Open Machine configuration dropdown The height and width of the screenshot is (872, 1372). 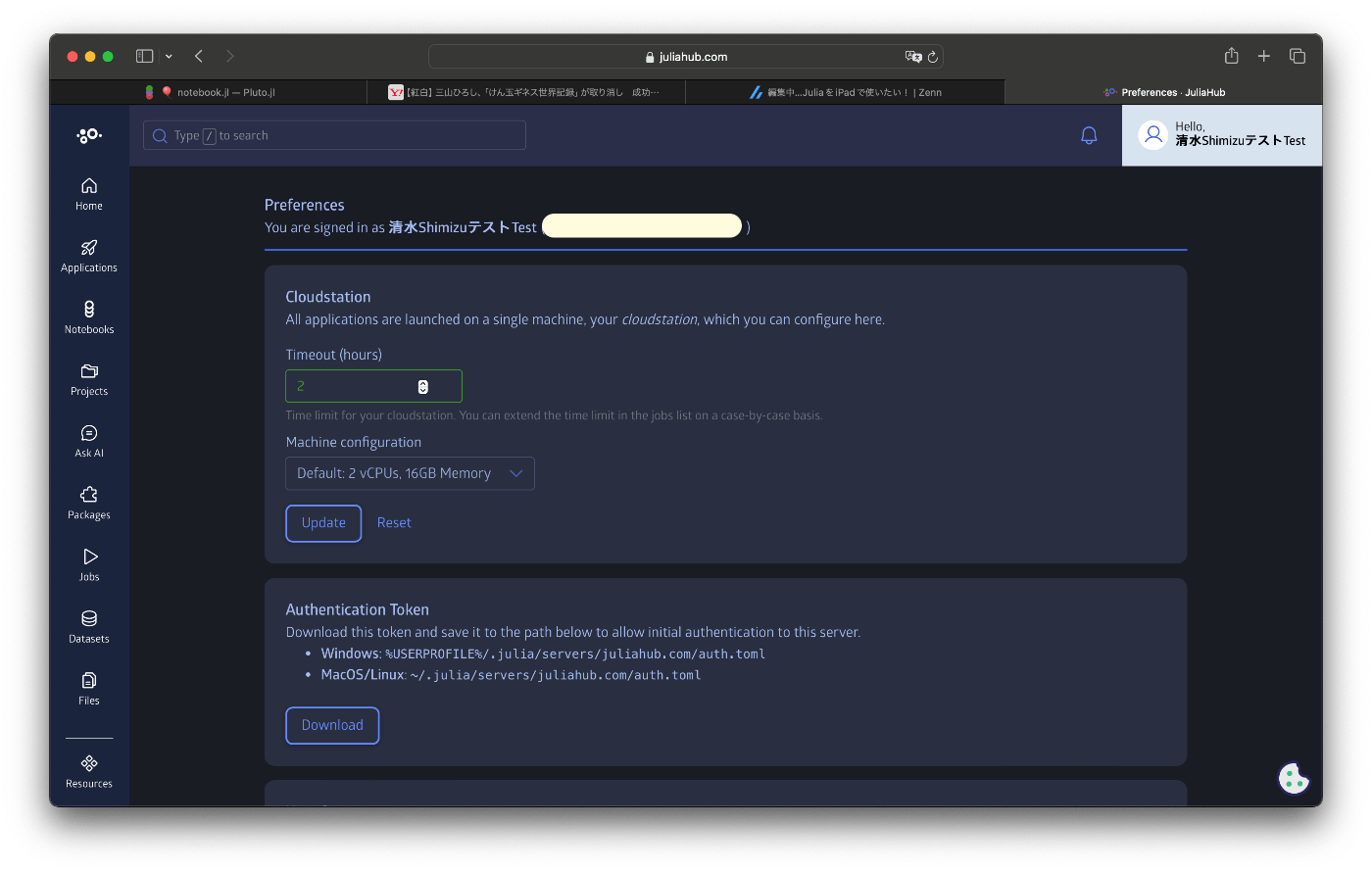pos(410,473)
